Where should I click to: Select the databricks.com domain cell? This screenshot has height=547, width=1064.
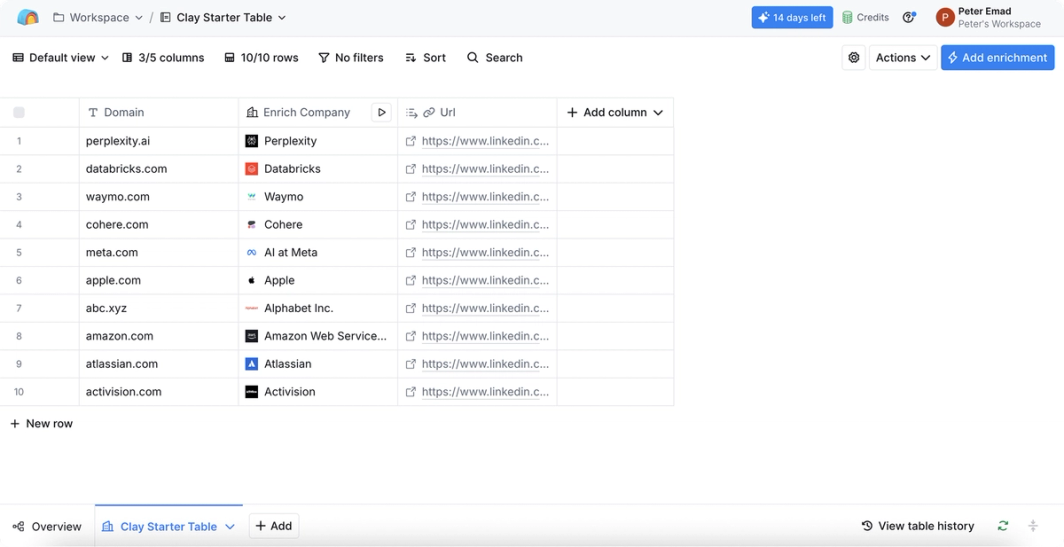[159, 169]
